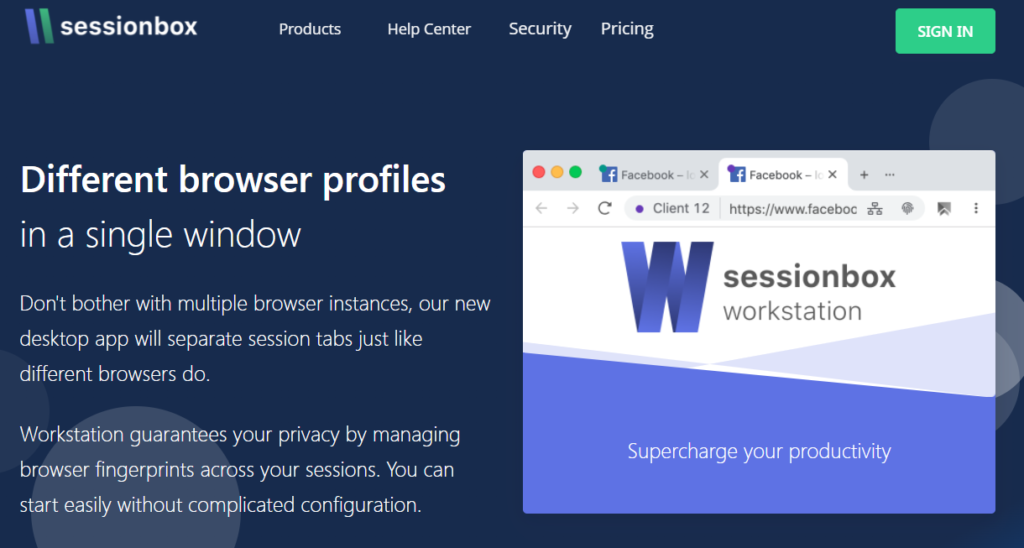Viewport: 1024px width, 548px height.
Task: Click the bookmark image icon beside address bar
Action: pyautogui.click(x=944, y=208)
